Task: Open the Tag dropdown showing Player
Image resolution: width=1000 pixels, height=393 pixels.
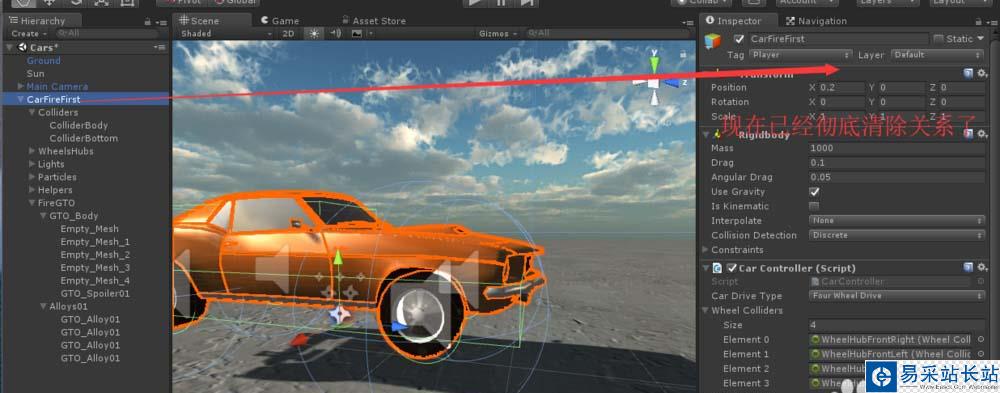Action: tap(800, 55)
